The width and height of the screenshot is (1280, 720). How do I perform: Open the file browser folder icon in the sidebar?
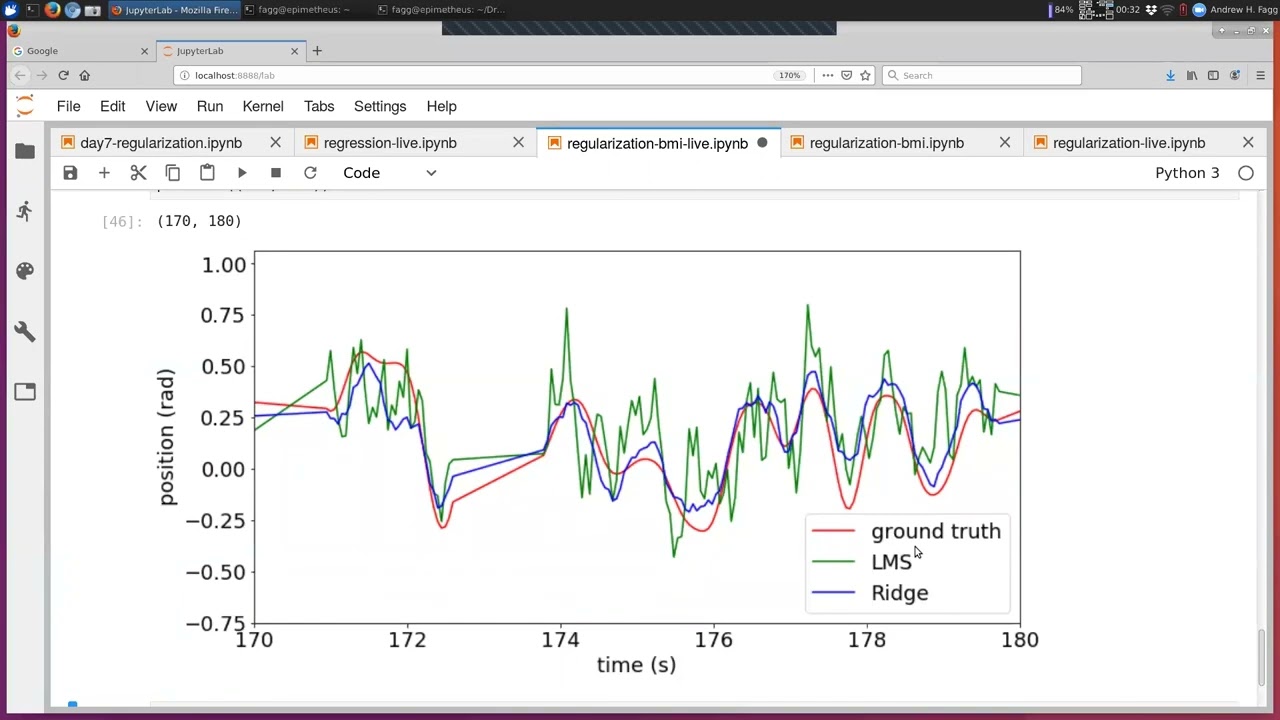(25, 151)
